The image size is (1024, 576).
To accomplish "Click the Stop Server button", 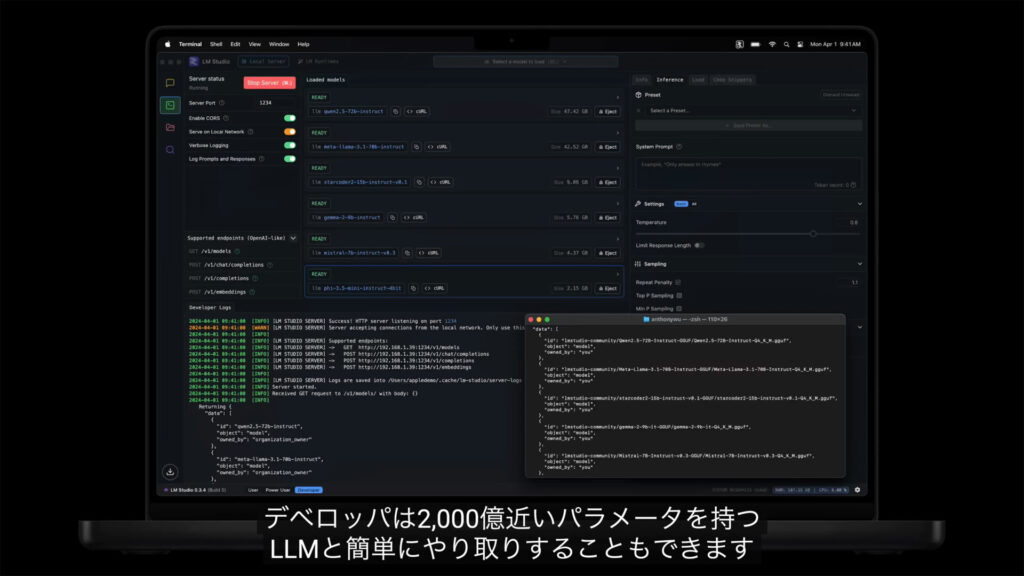I will tap(269, 83).
